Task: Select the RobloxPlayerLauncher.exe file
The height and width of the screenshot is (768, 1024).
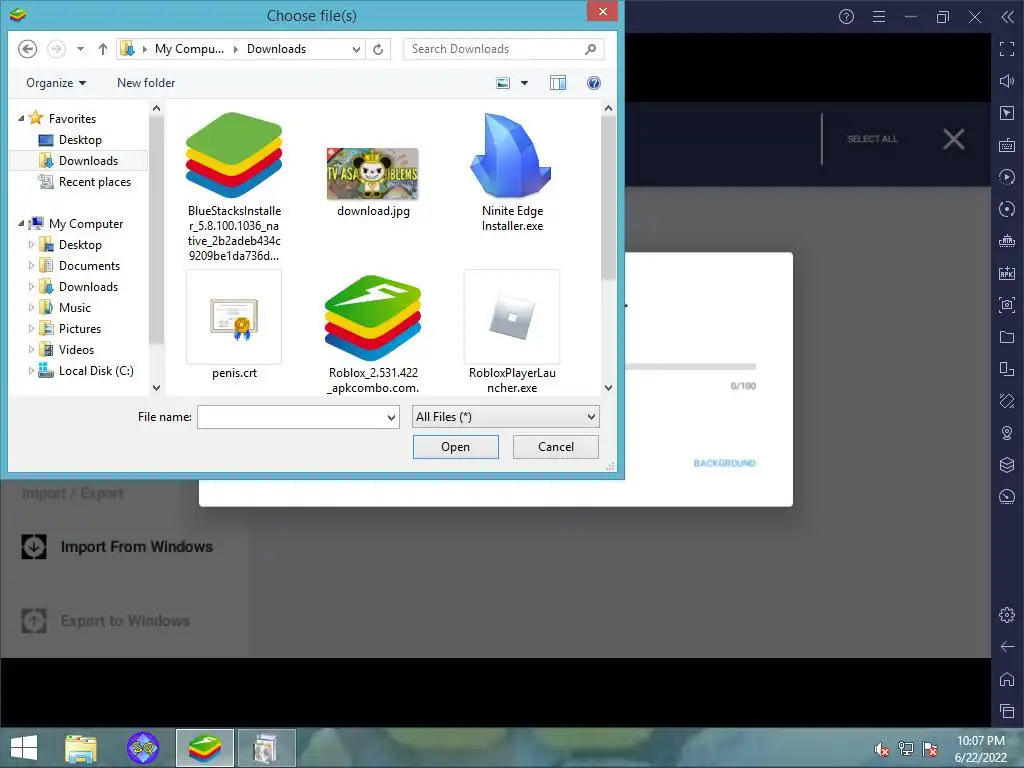Action: point(512,332)
